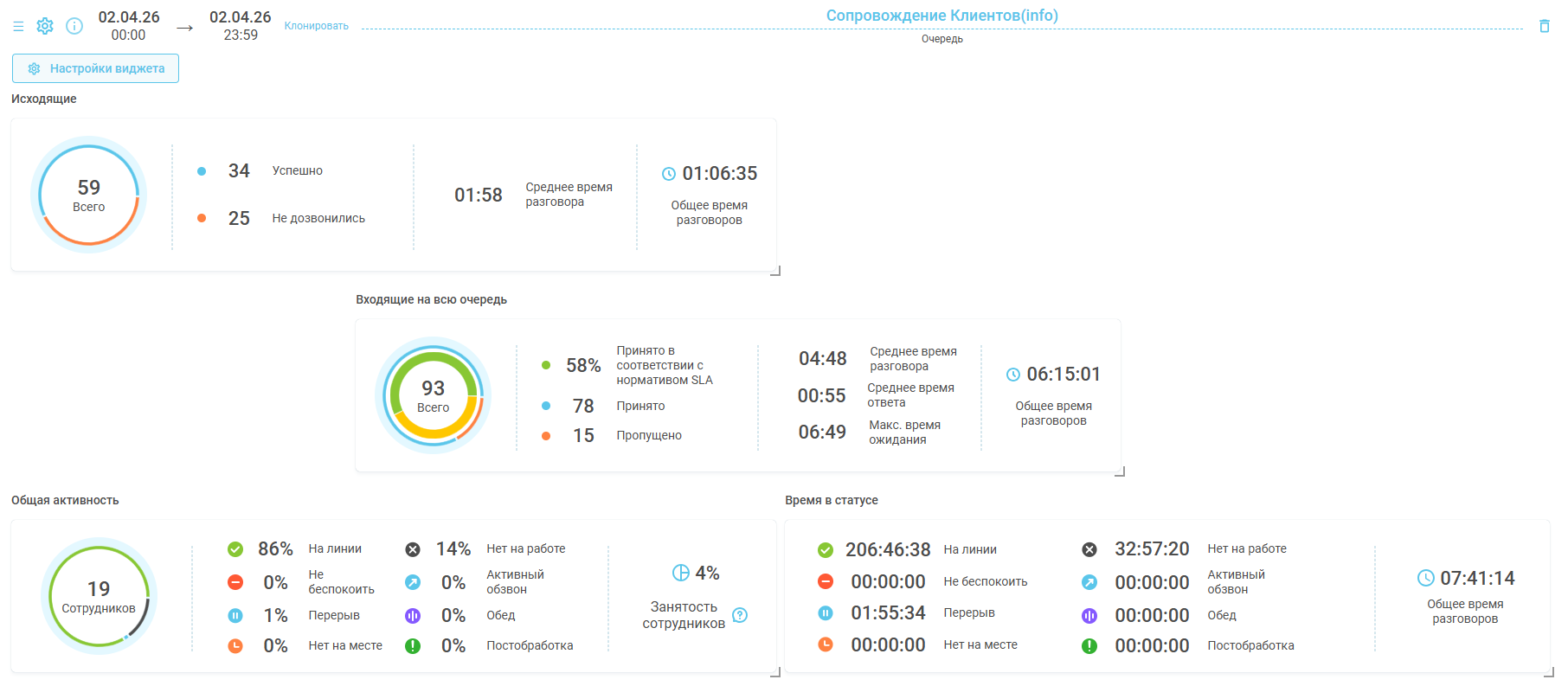Click the 93 Всего donut chart
Image resolution: width=1568 pixels, height=686 pixels.
[x=433, y=395]
